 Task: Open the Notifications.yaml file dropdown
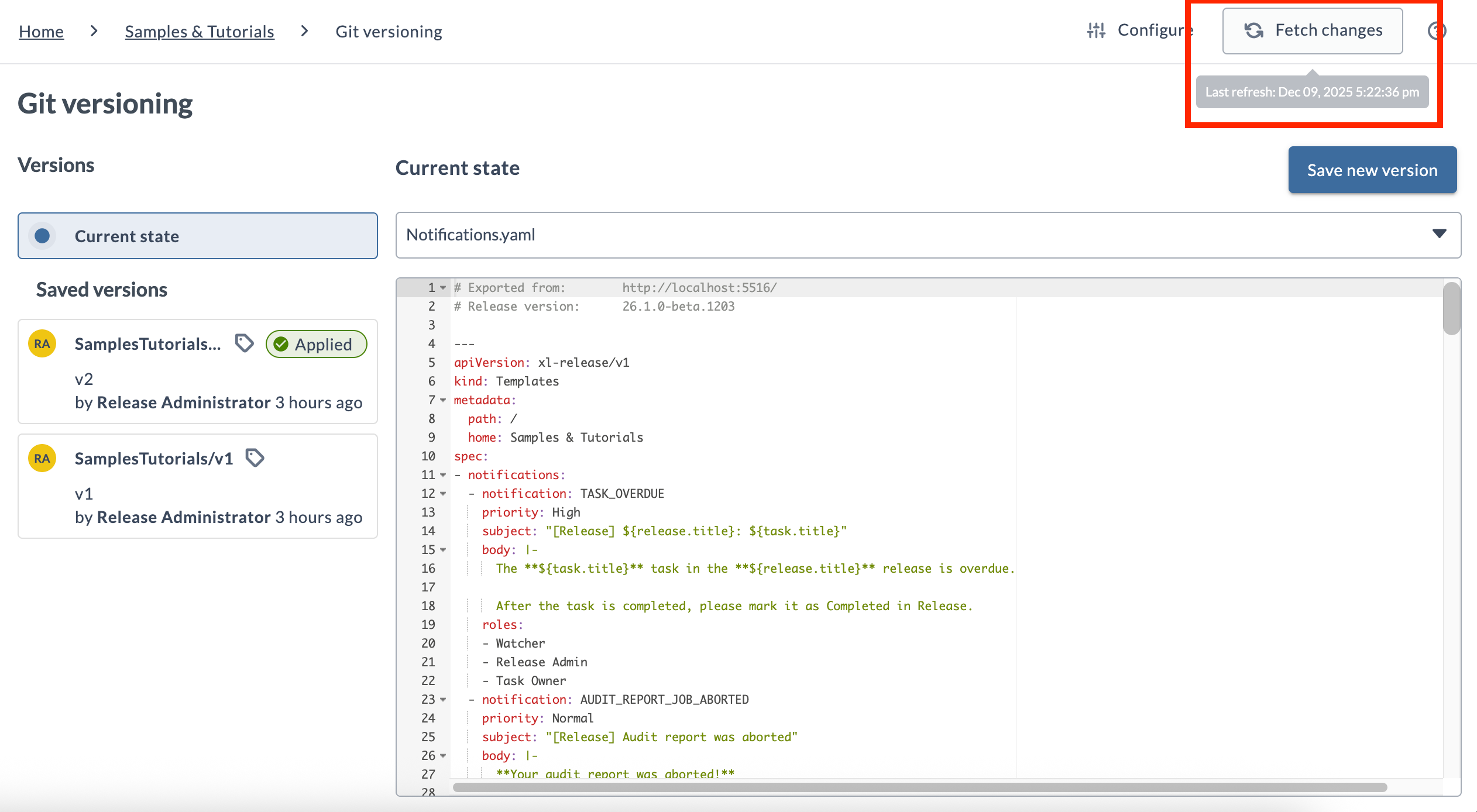click(x=1439, y=234)
